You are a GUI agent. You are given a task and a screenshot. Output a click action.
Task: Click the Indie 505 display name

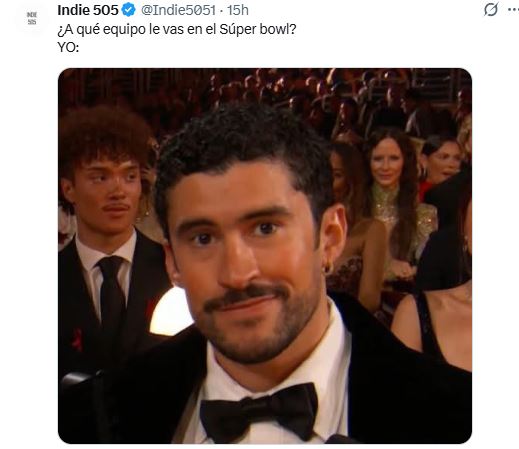(x=88, y=10)
